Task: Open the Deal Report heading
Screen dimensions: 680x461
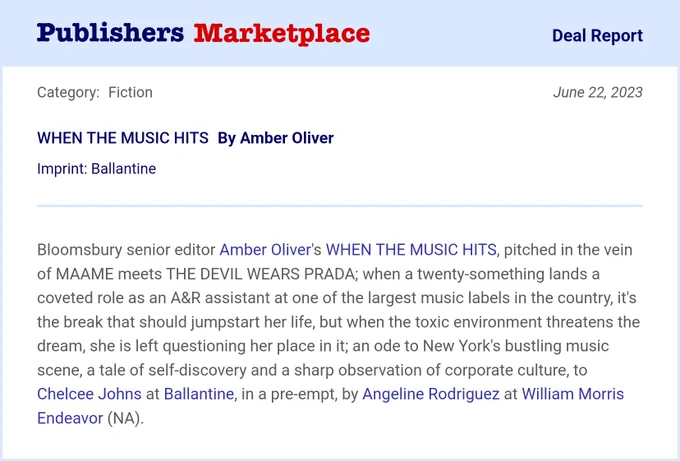Action: tap(597, 36)
